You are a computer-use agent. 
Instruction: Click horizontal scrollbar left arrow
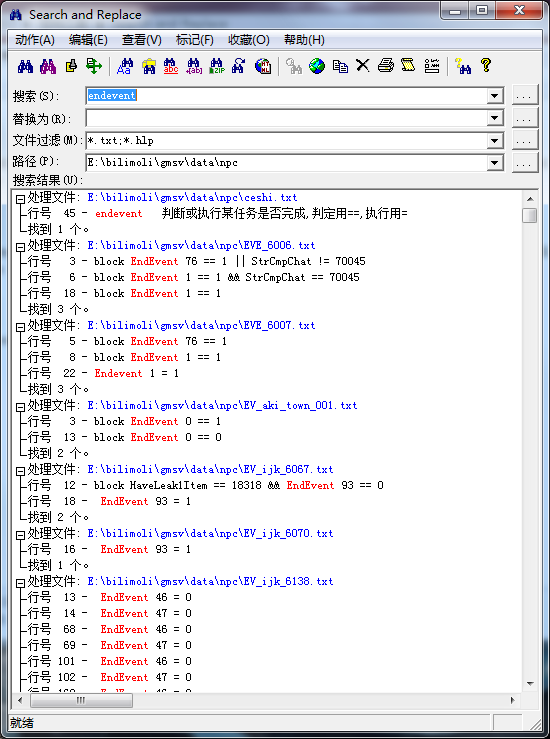pyautogui.click(x=20, y=700)
